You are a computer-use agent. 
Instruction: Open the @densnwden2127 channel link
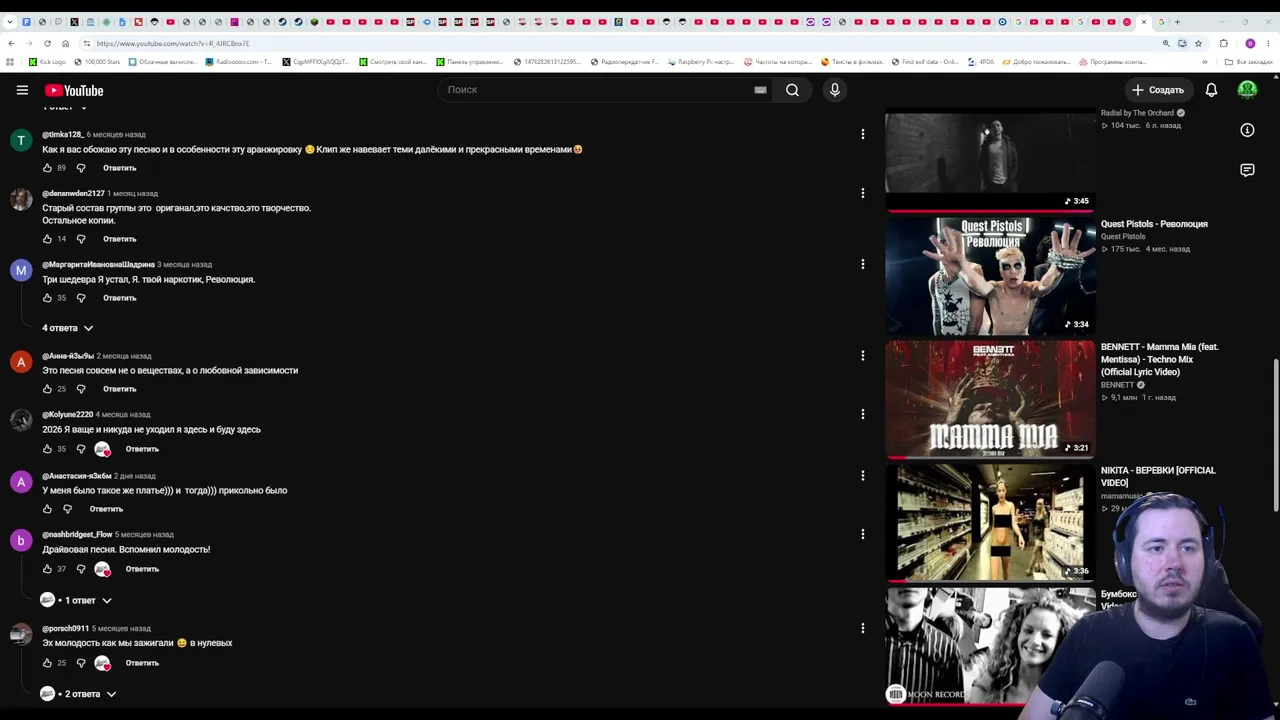tap(73, 193)
